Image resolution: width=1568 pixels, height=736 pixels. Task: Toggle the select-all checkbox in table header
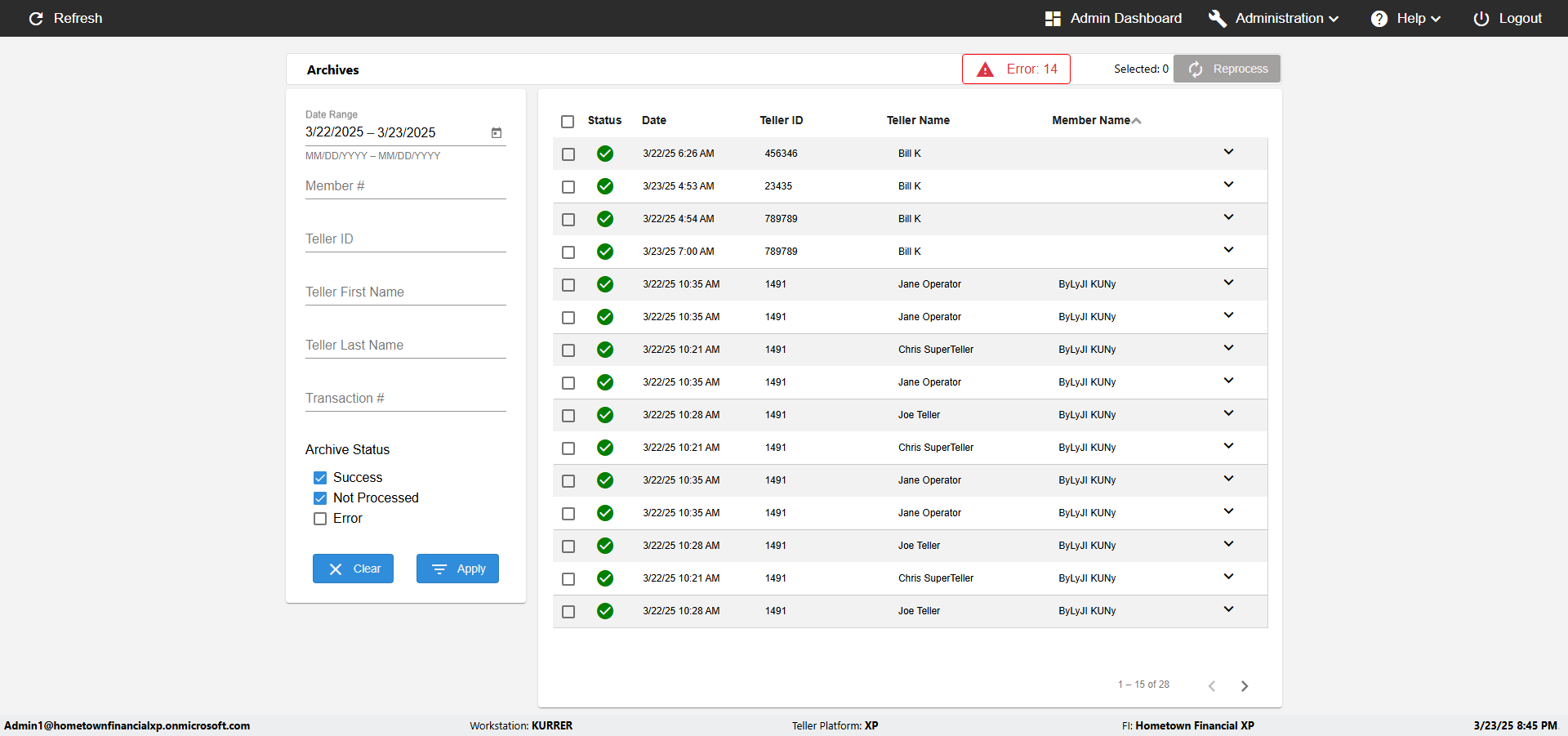coord(568,122)
